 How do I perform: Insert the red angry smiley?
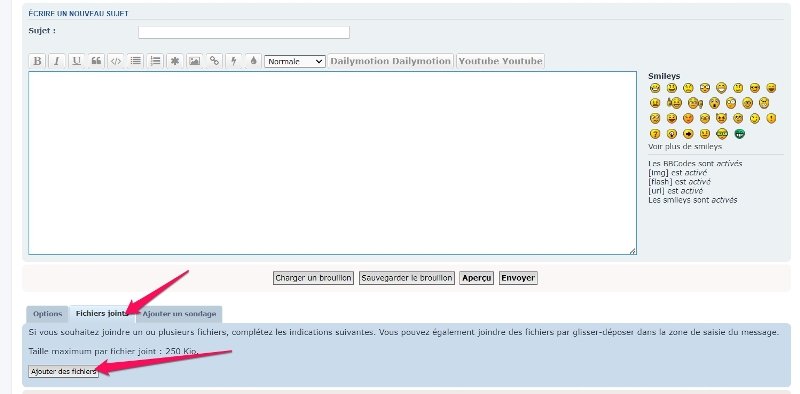688,118
